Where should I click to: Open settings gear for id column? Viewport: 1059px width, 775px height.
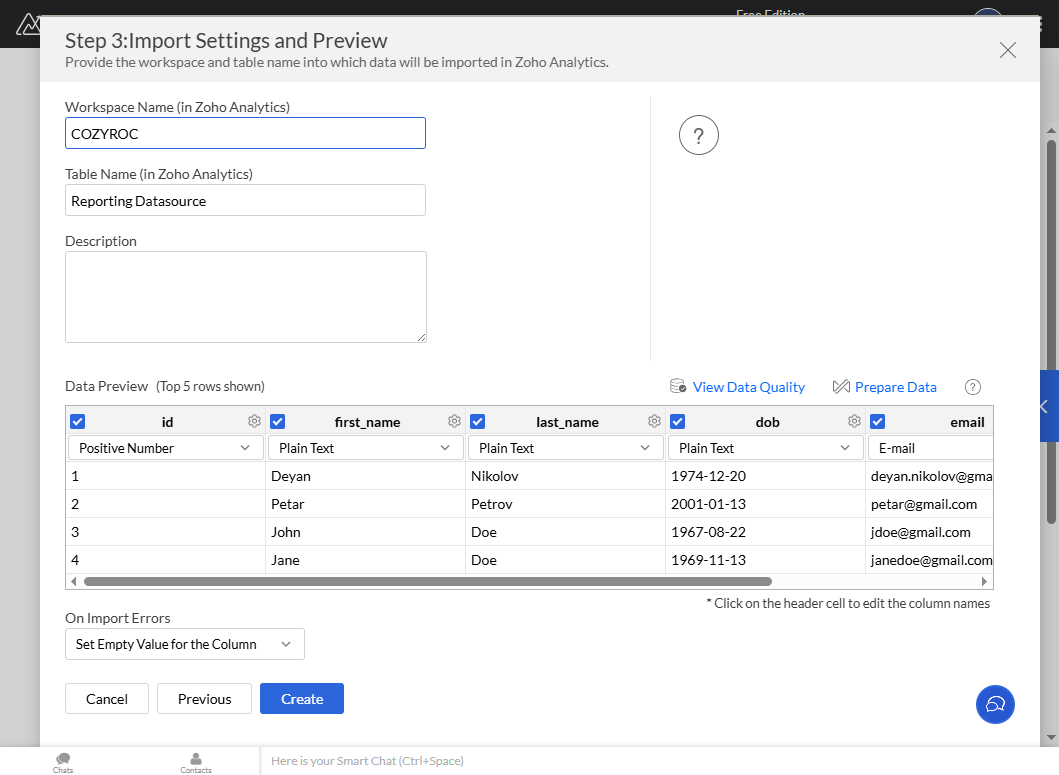tap(254, 422)
